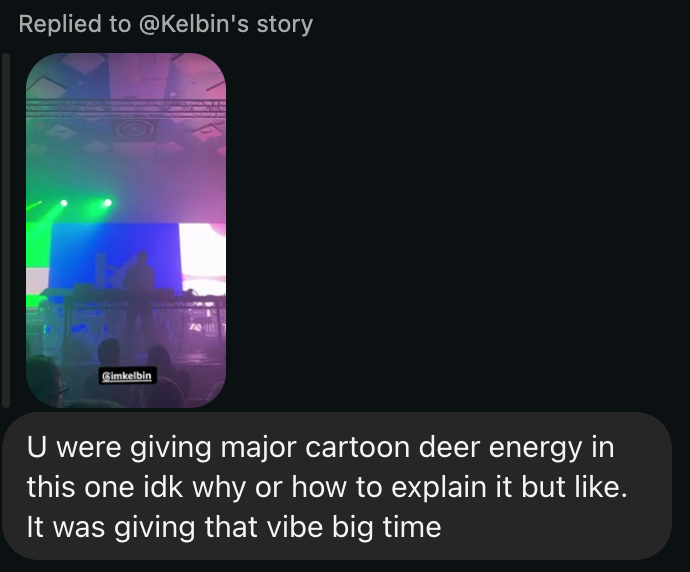Viewport: 690px width, 572px height.
Task: Click the ceiling truss in the story image
Action: click(x=126, y=108)
